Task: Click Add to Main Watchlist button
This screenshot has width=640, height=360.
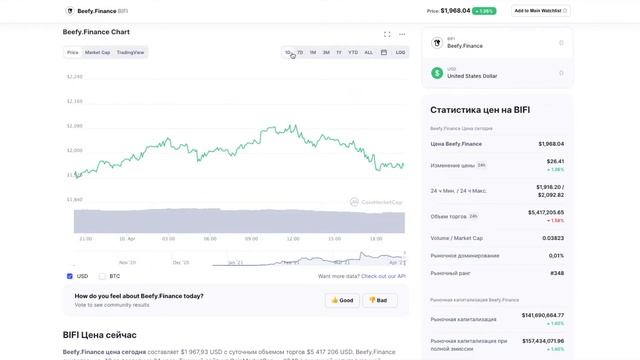Action: click(540, 11)
